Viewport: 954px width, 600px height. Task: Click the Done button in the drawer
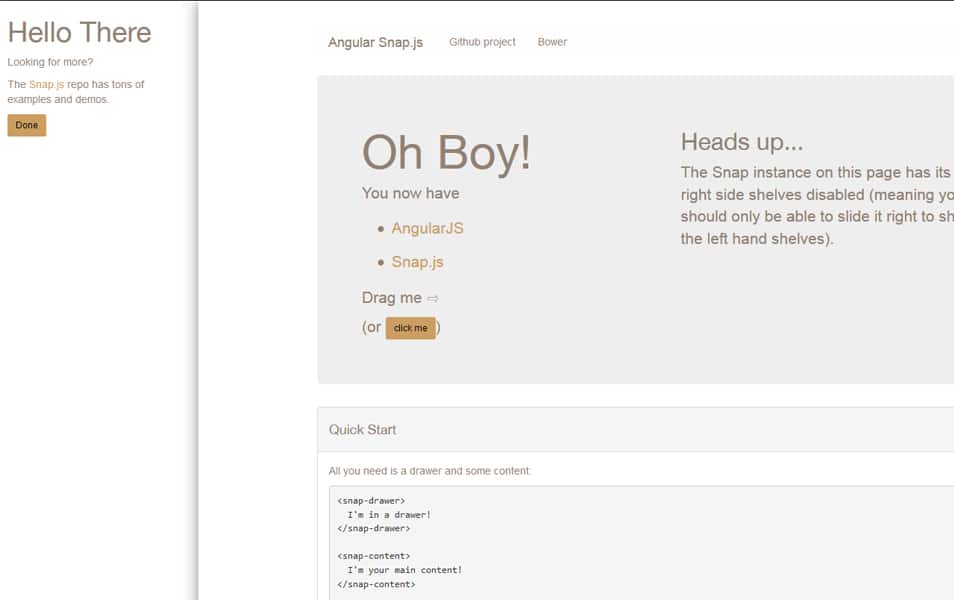(x=26, y=125)
